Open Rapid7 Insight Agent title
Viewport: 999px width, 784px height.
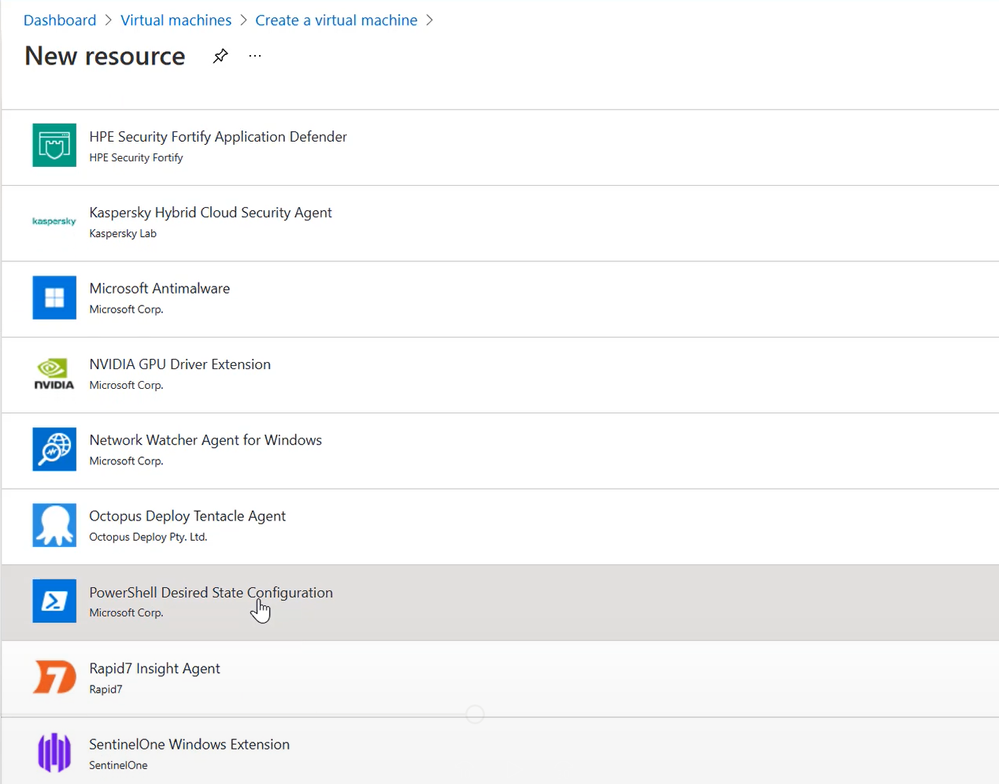point(155,669)
